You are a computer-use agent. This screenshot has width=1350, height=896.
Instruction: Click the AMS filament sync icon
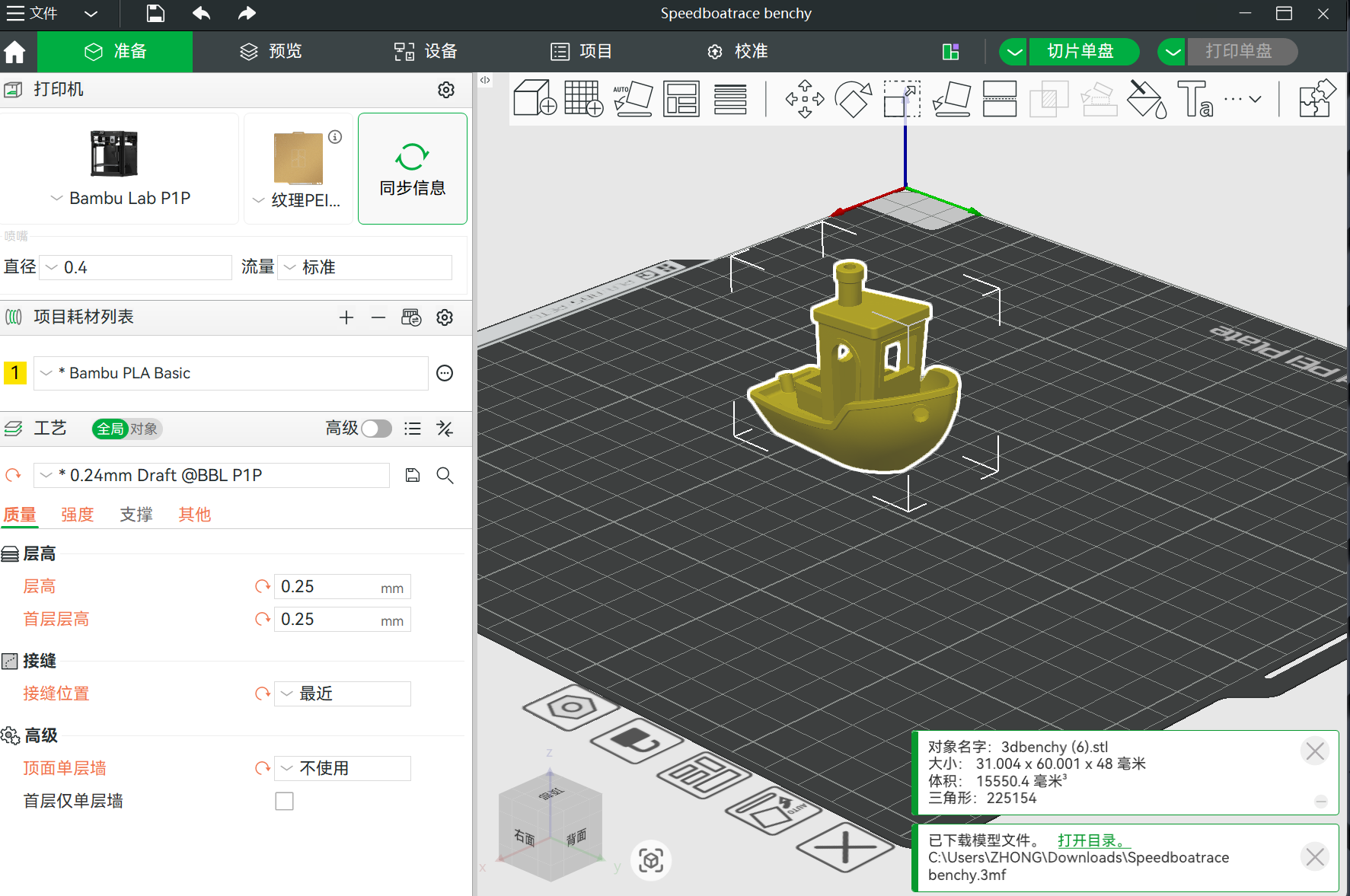point(411,317)
